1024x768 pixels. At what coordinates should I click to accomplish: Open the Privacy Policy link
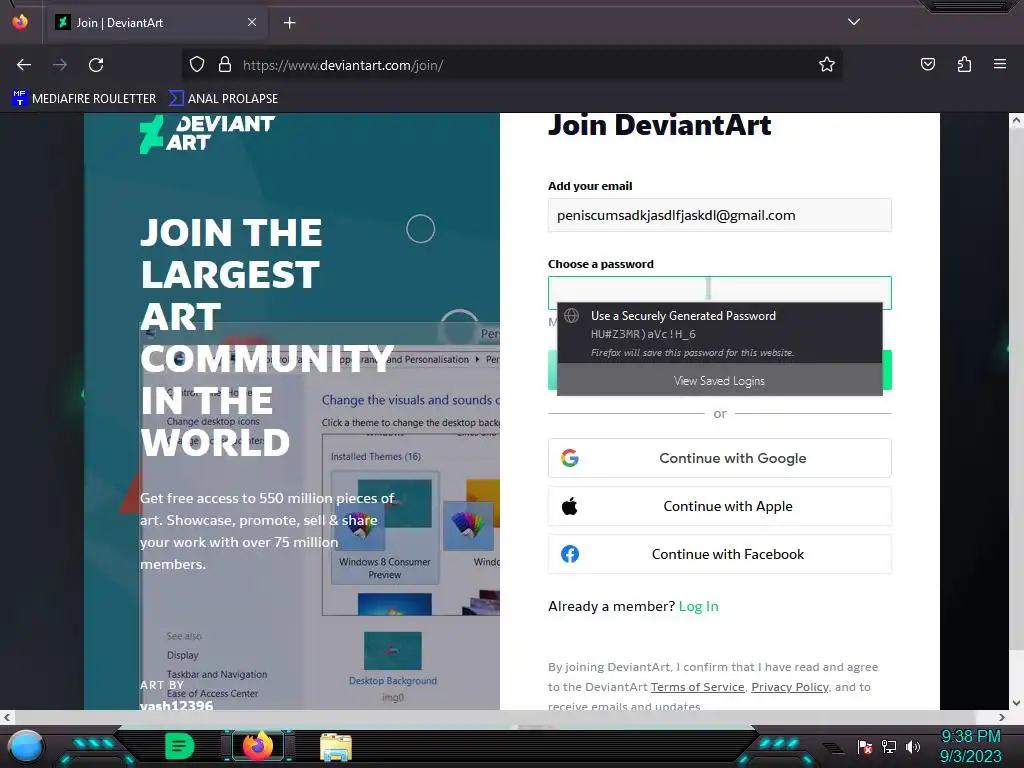tap(790, 687)
